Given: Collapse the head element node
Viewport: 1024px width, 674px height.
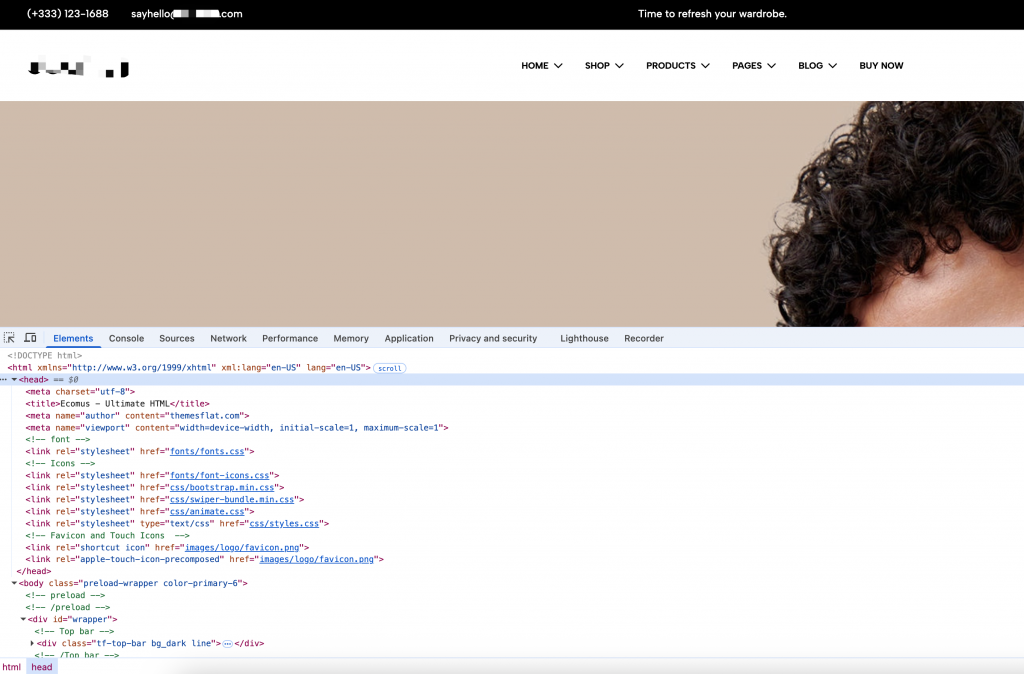Looking at the screenshot, I should 14,379.
